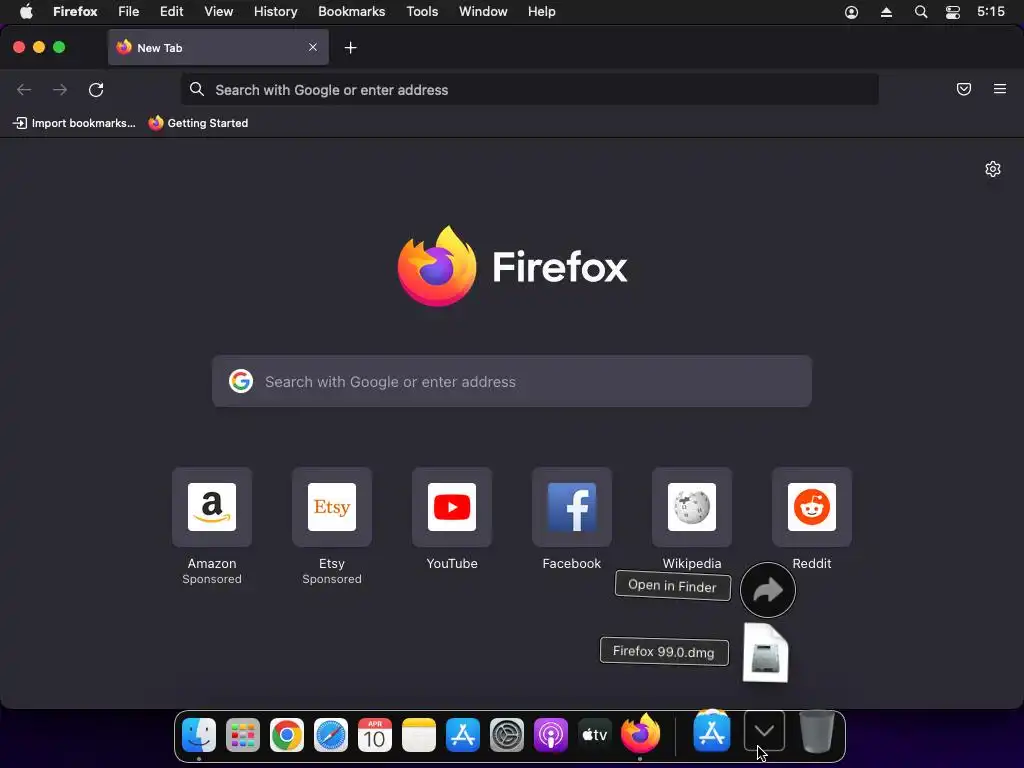Open Apple TV from the Dock
This screenshot has height=768, width=1024.
(595, 735)
